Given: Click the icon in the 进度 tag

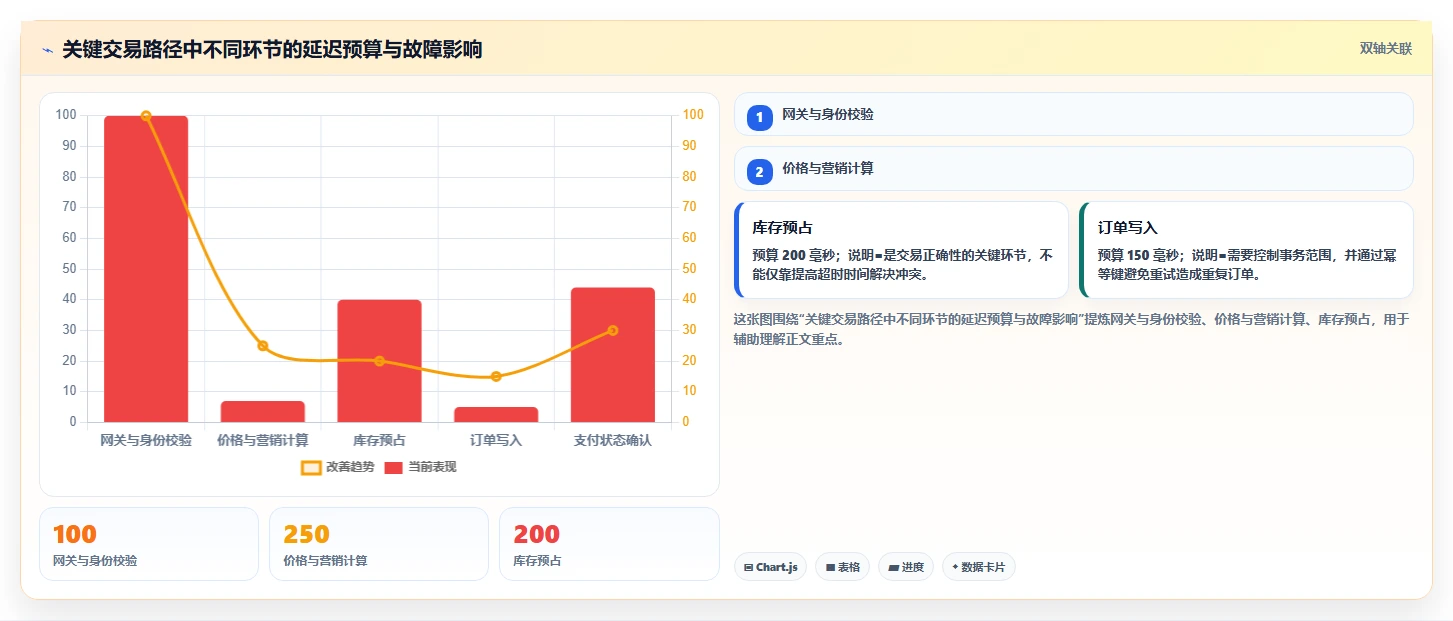Looking at the screenshot, I should [893, 567].
